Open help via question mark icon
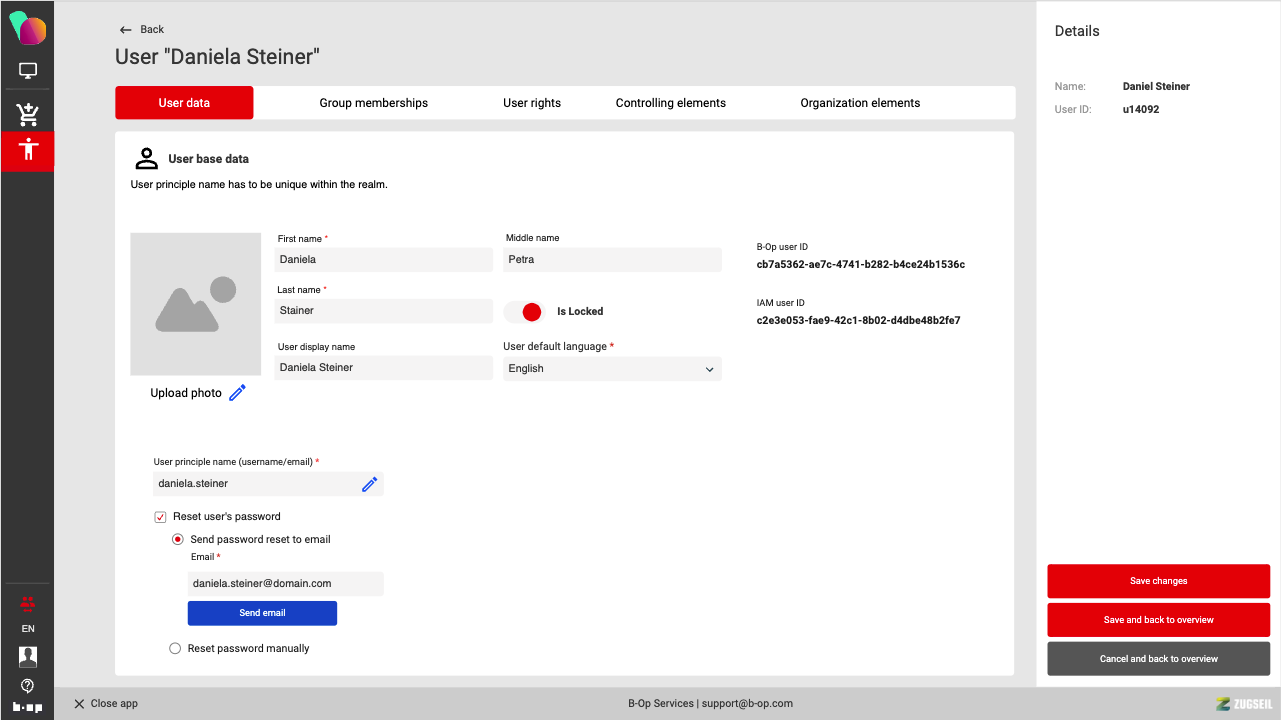This screenshot has height=720, width=1281. click(28, 685)
